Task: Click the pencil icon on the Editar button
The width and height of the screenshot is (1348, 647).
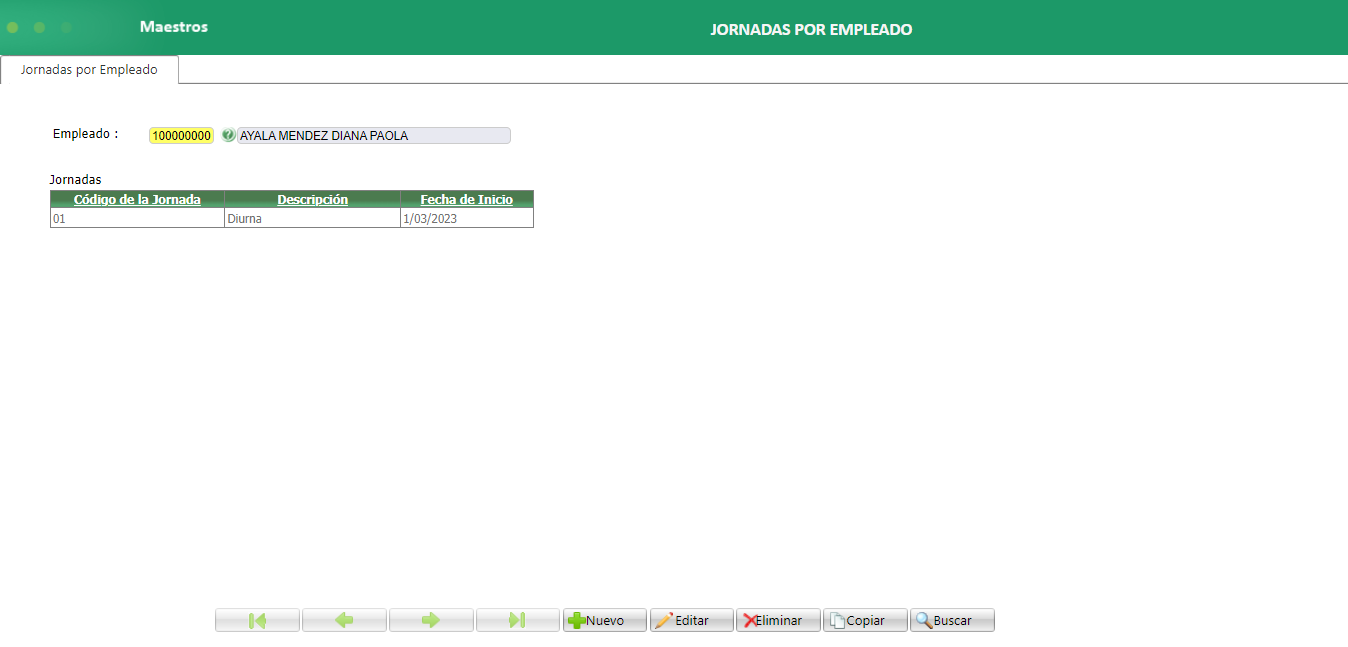Action: click(x=665, y=620)
